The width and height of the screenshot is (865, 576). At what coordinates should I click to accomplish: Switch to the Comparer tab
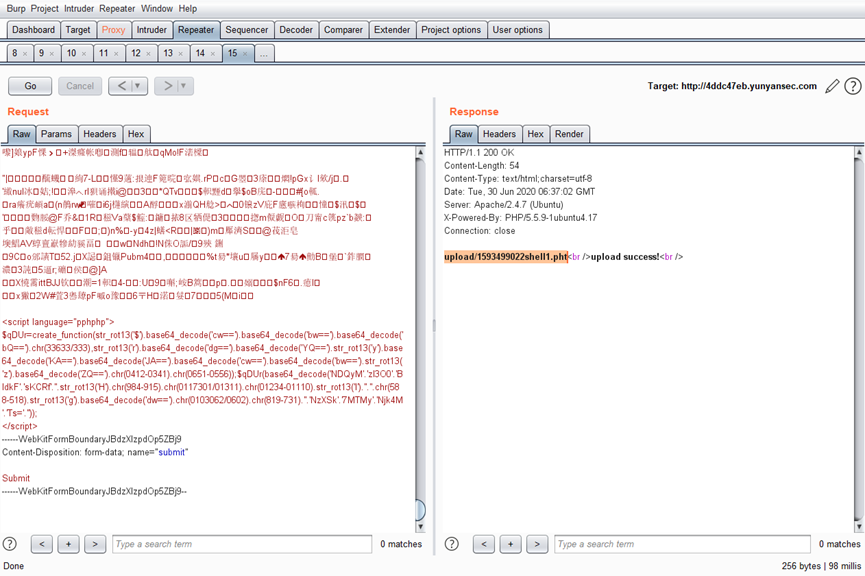(x=343, y=30)
